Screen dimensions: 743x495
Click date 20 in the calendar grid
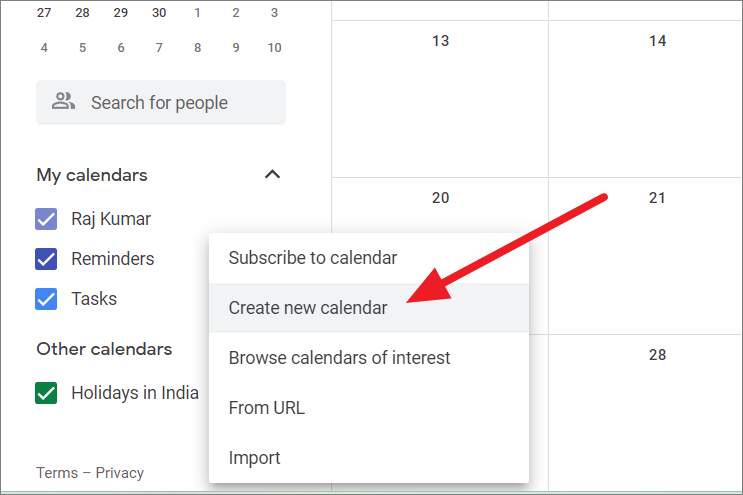[440, 198]
